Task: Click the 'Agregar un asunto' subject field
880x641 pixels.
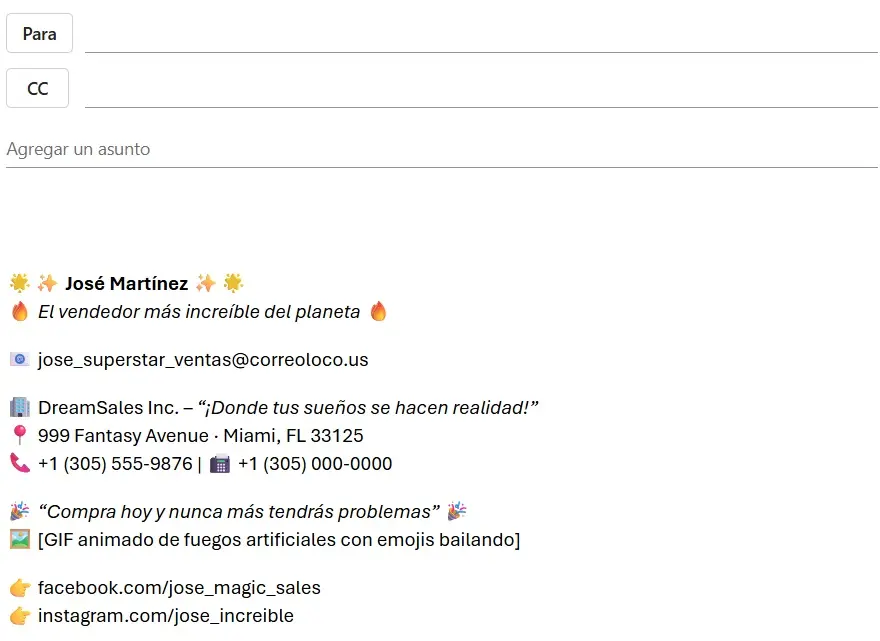Action: pyautogui.click(x=440, y=149)
